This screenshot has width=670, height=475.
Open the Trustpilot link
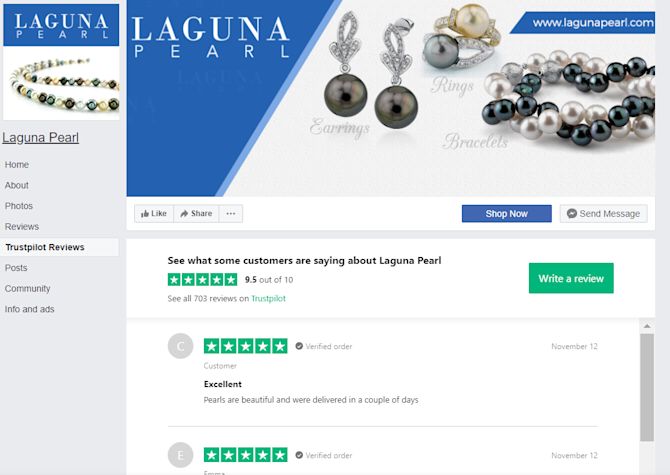(x=268, y=298)
